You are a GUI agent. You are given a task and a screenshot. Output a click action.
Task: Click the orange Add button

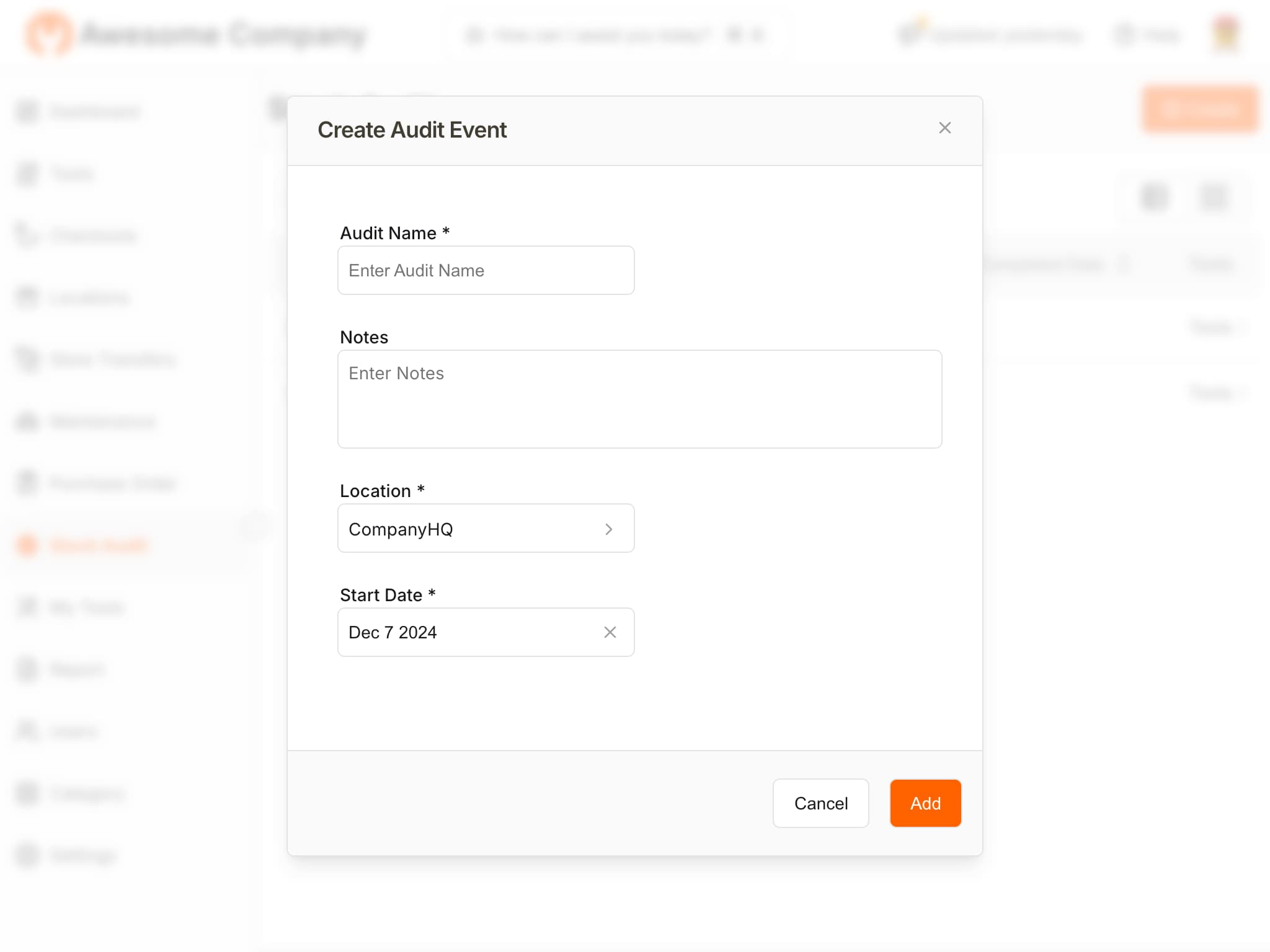point(925,803)
